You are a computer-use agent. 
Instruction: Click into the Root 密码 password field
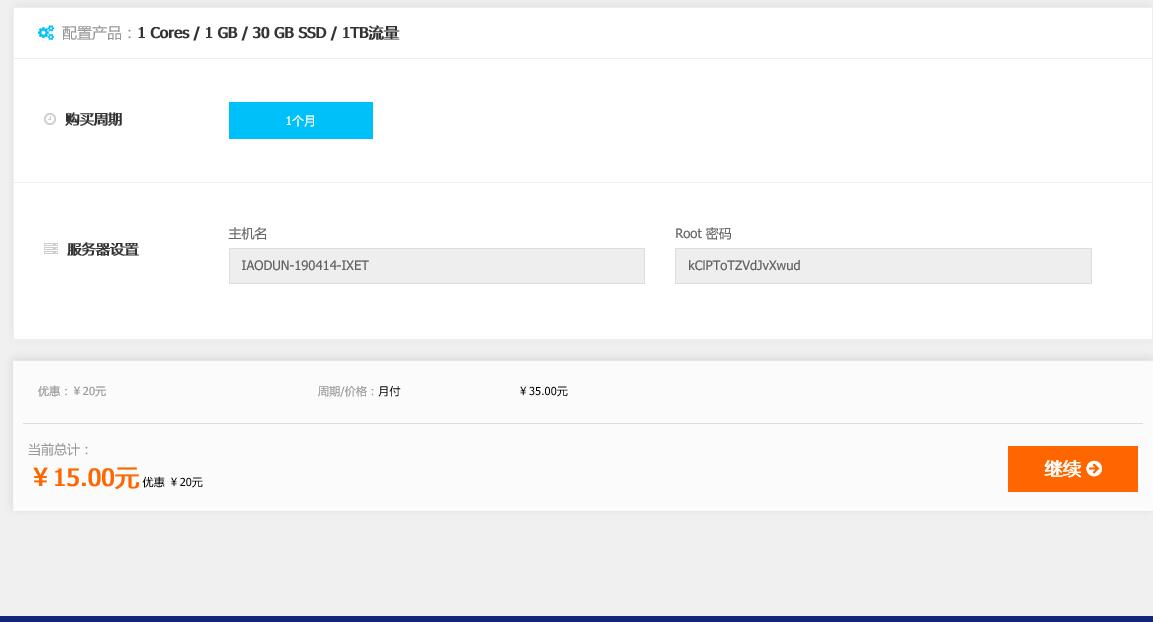882,266
